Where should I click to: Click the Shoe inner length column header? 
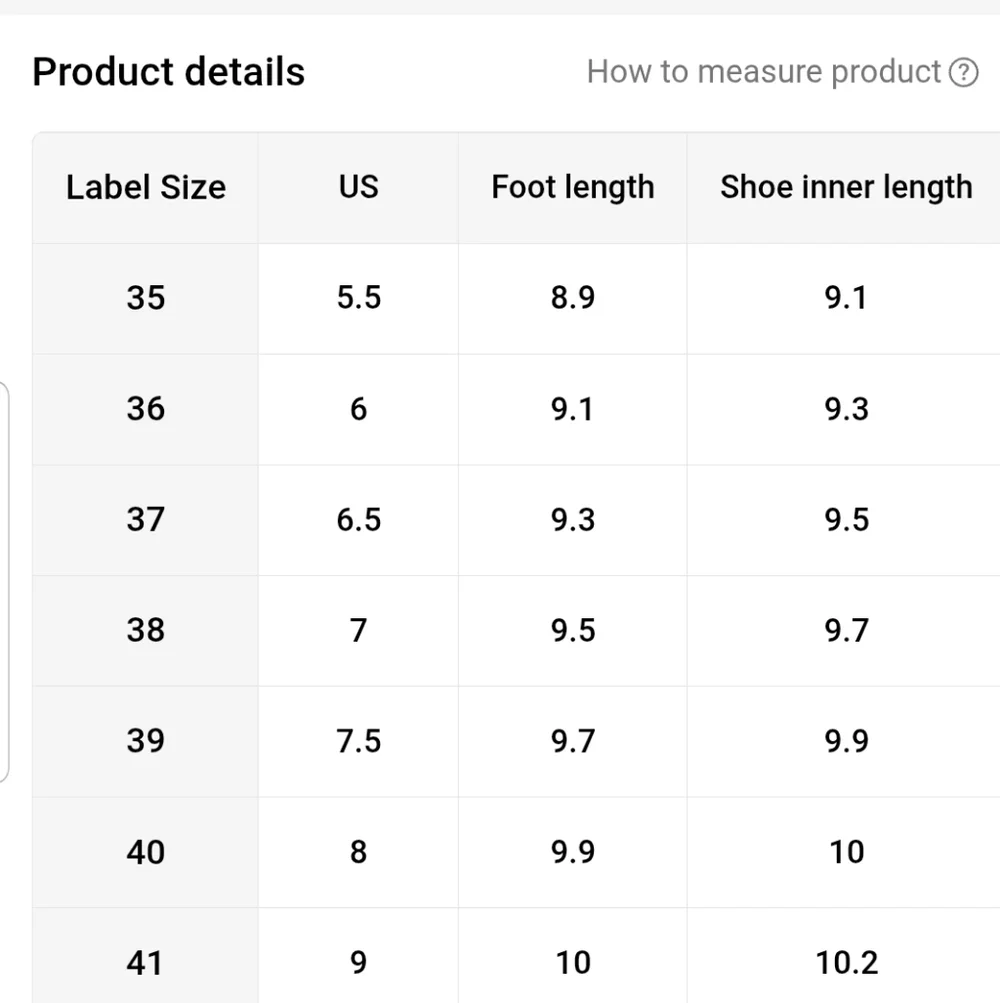pos(846,187)
